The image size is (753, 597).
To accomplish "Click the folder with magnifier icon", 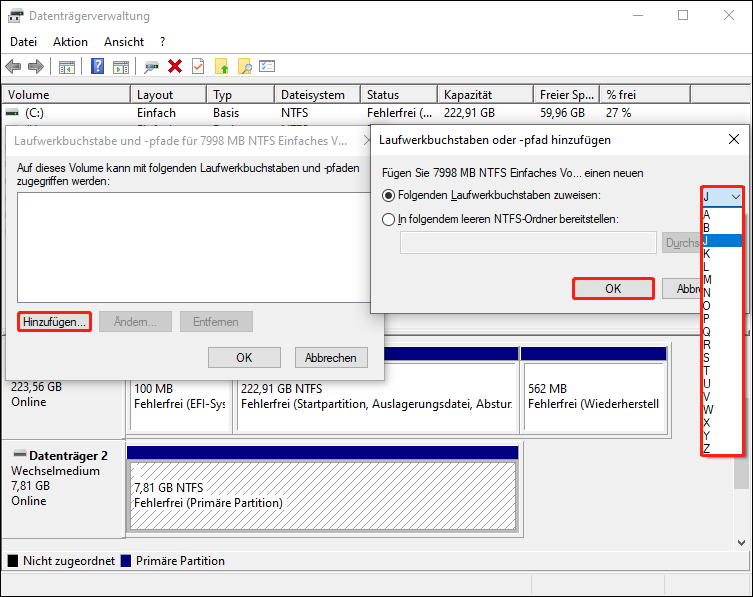I will 244,66.
